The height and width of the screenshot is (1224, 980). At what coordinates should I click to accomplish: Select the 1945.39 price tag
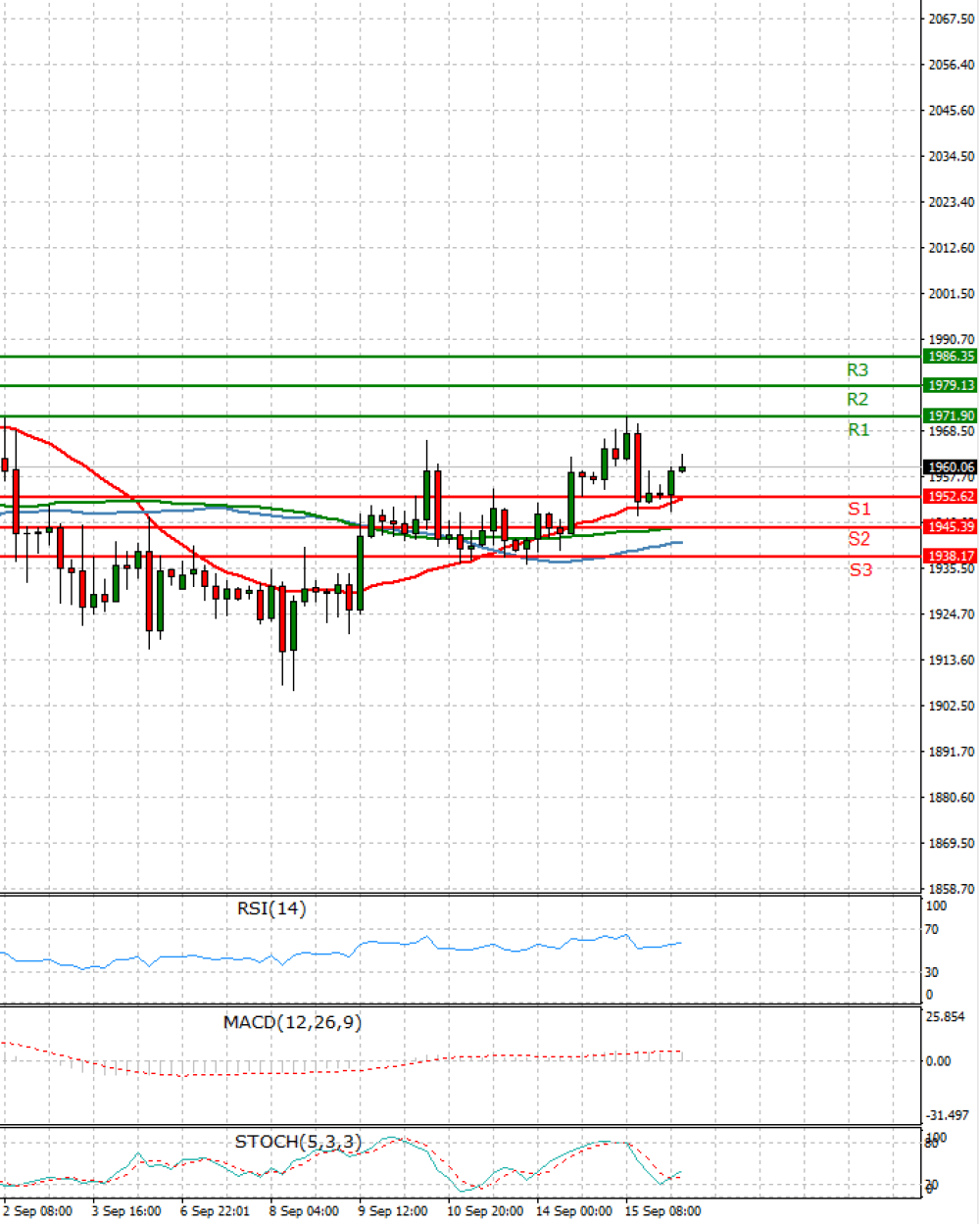coord(951,527)
